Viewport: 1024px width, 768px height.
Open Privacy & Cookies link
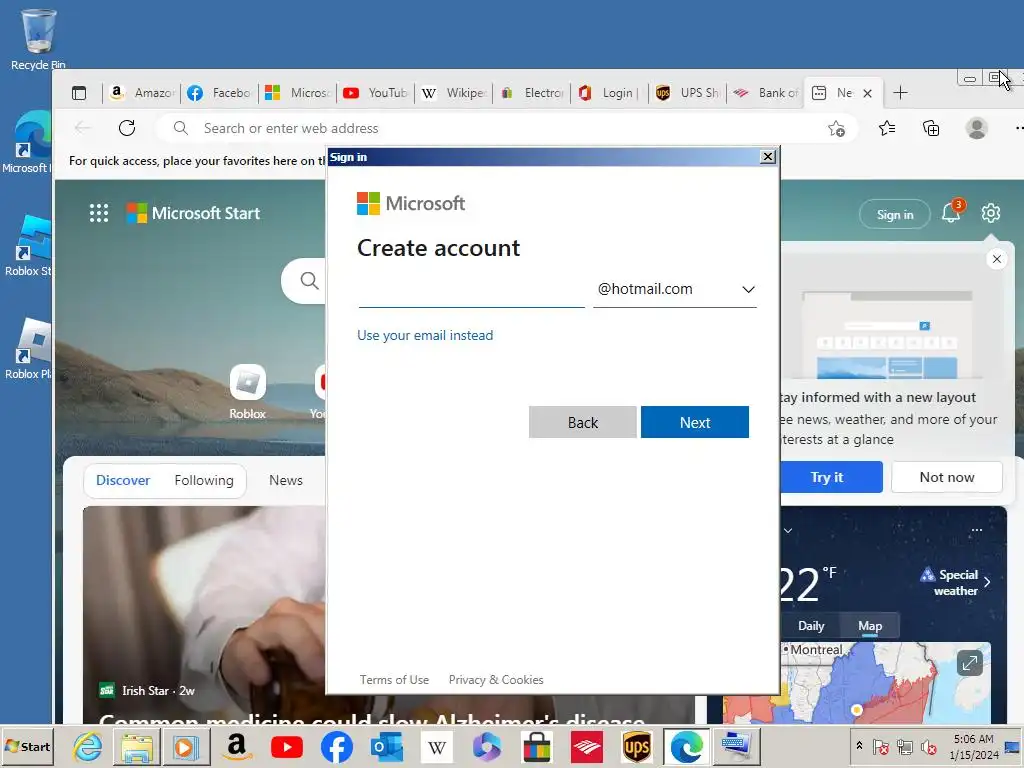[496, 680]
